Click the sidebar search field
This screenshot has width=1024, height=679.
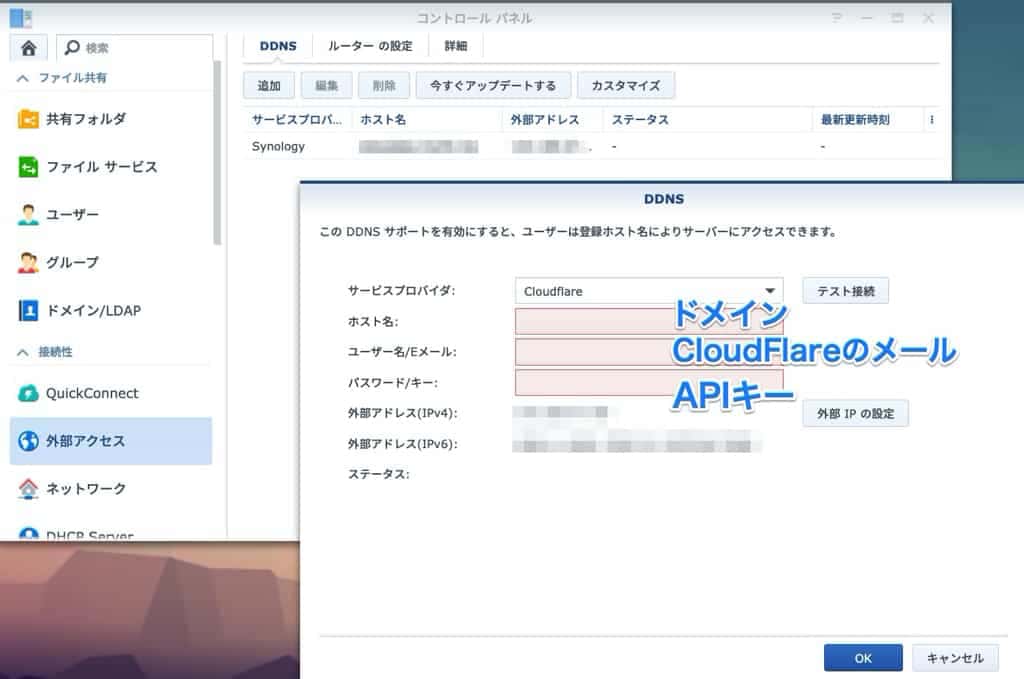coord(135,48)
